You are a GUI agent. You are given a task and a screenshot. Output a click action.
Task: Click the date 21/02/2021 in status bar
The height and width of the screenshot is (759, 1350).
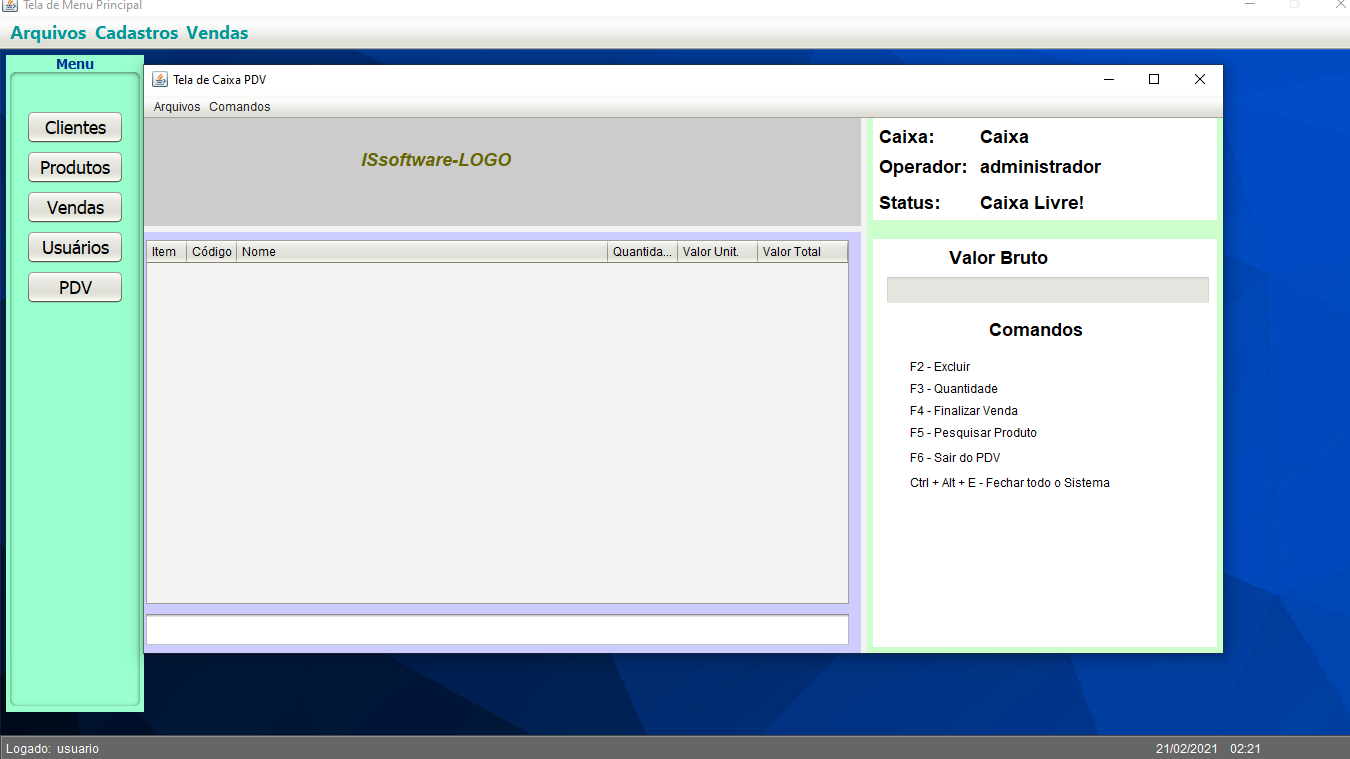[x=1186, y=749]
